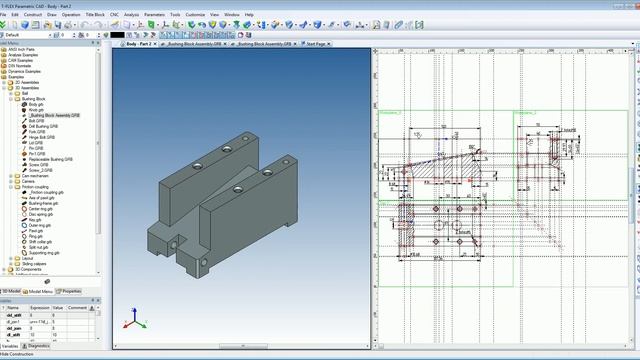640x360 pixels.
Task: Collapse the Bushing Block folder
Action: pyautogui.click(x=11, y=99)
